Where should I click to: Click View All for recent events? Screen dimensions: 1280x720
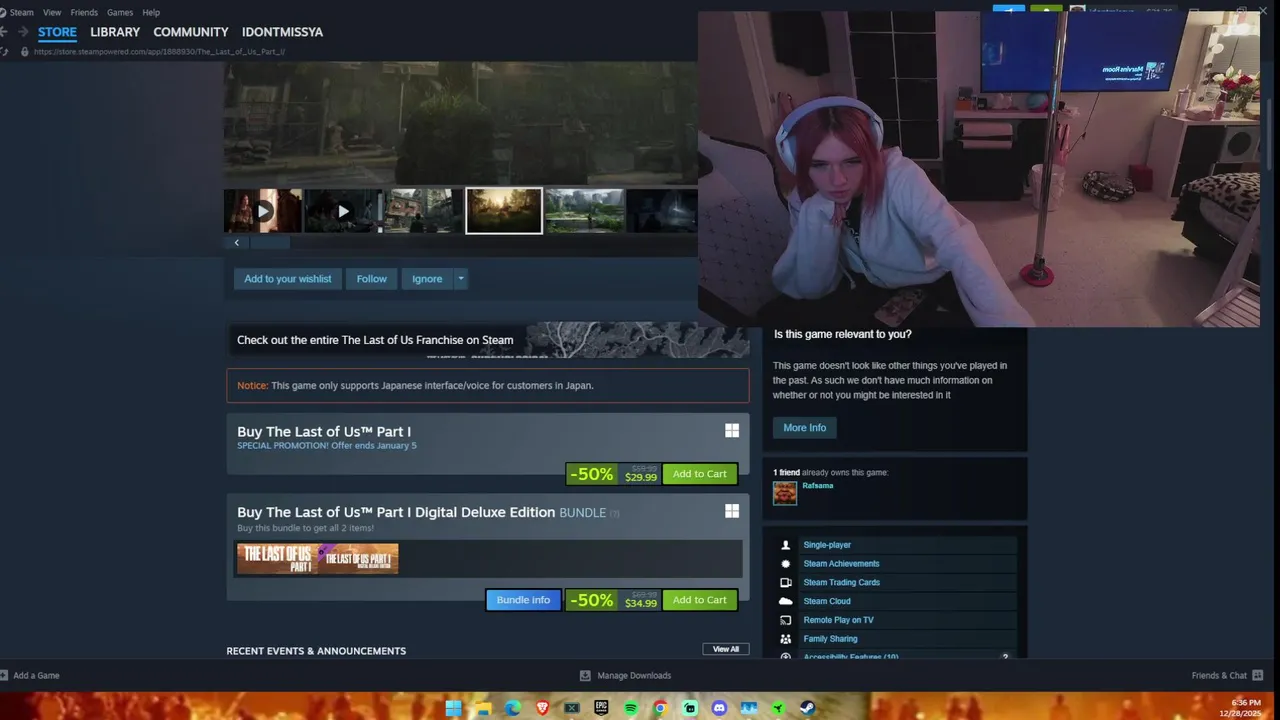coord(726,649)
